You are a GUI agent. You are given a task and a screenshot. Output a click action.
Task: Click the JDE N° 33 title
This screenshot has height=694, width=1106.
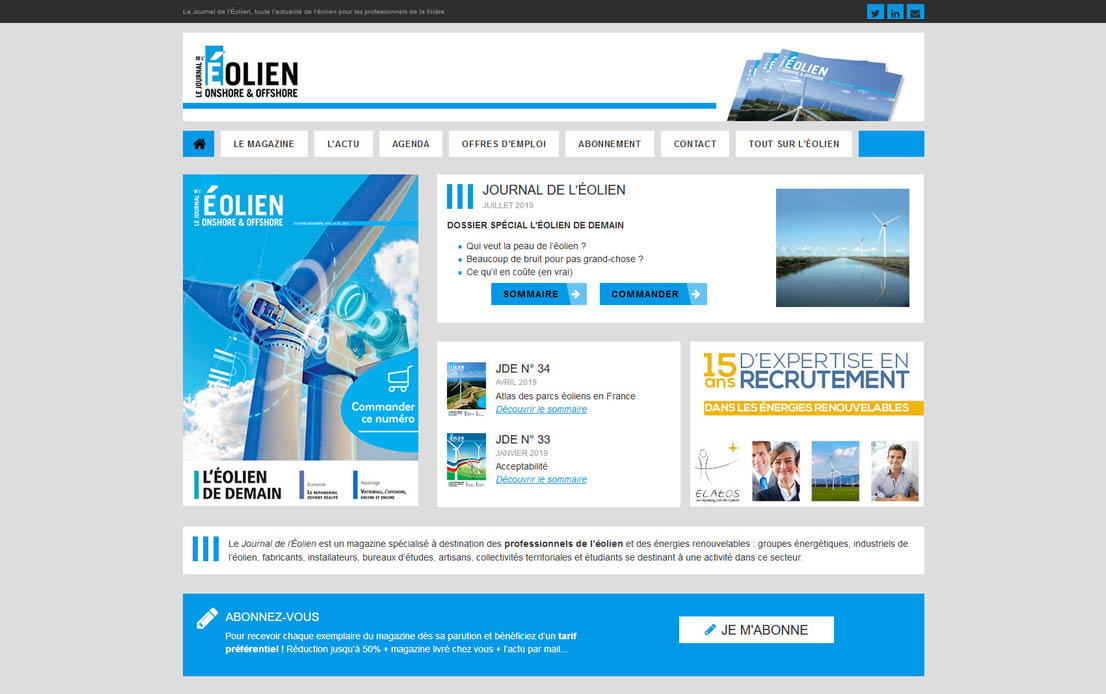click(x=523, y=439)
